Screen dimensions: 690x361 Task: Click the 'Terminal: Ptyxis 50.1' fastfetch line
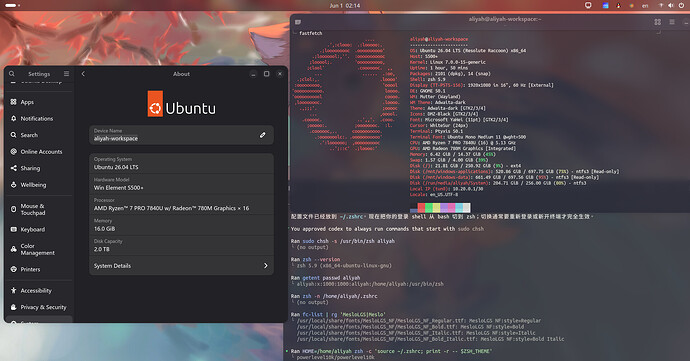[436, 131]
